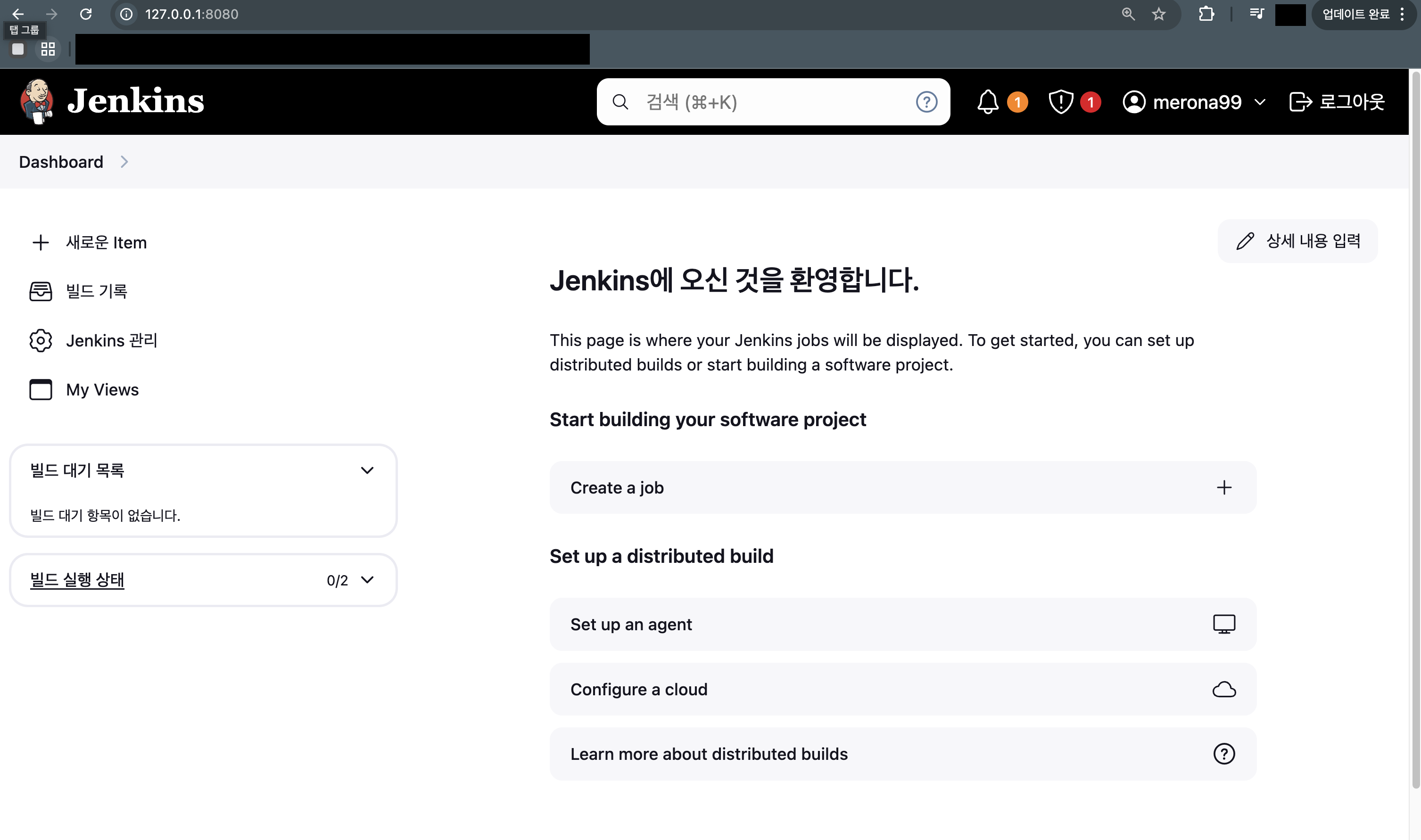This screenshot has width=1421, height=840.
Task: Click the monitor icon on Set up an agent
Action: 1224,624
